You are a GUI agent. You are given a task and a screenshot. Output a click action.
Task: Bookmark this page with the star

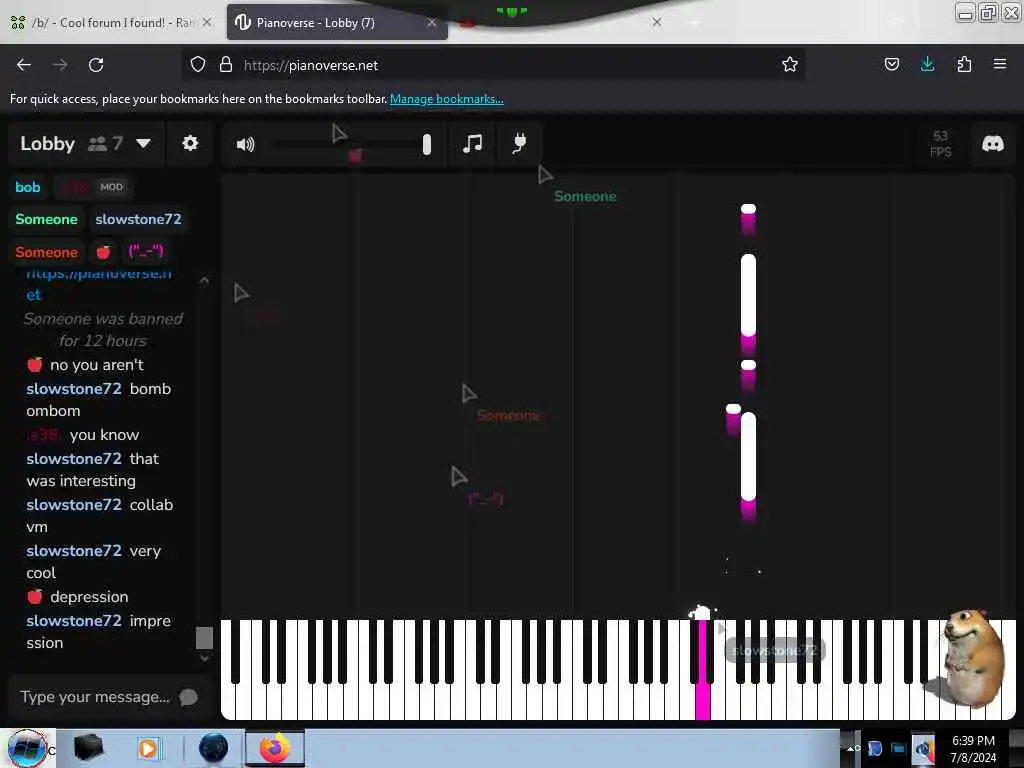(790, 64)
